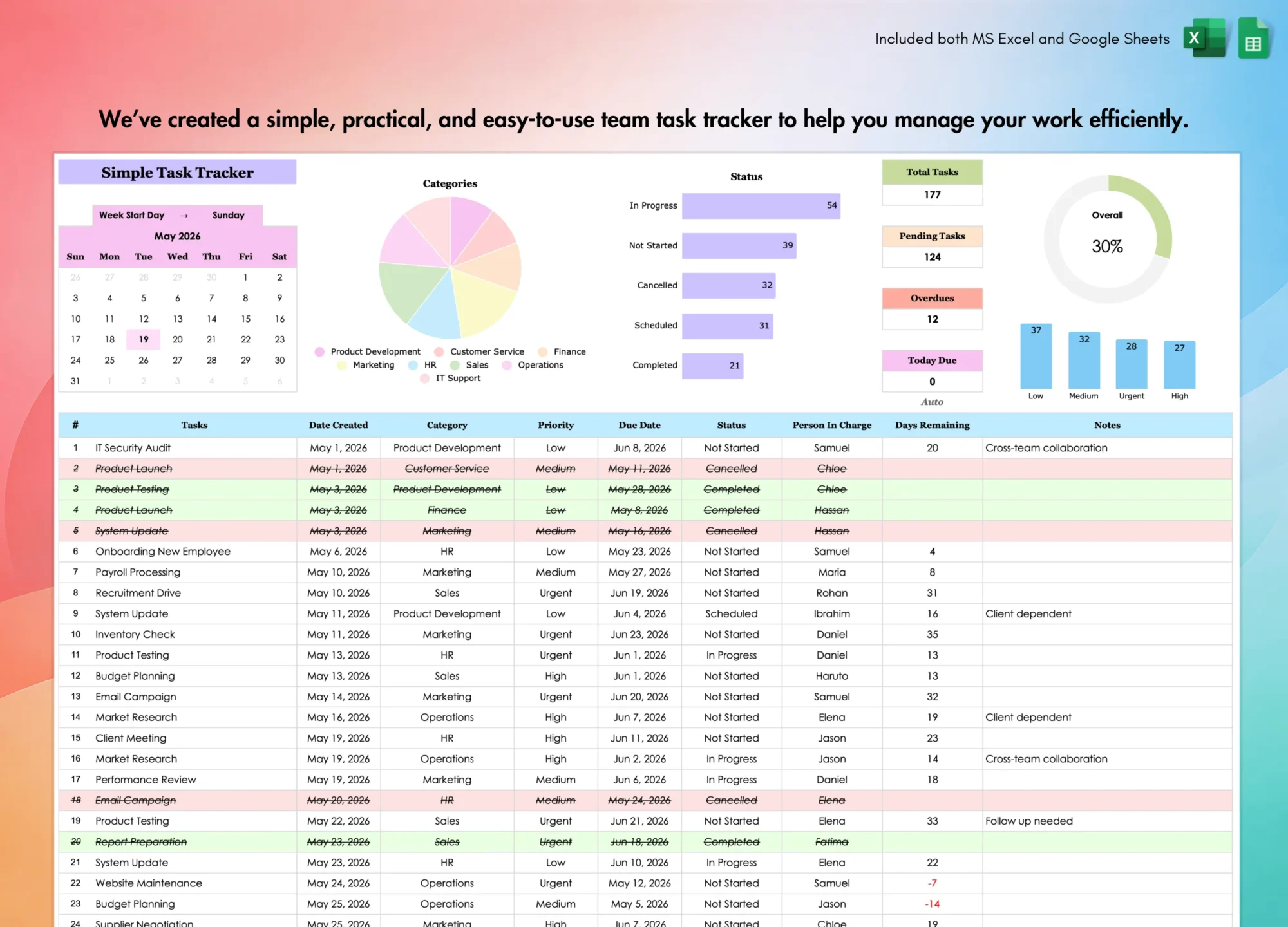Click the Not Started status bar showing 39
The height and width of the screenshot is (927, 1288).
click(x=739, y=246)
